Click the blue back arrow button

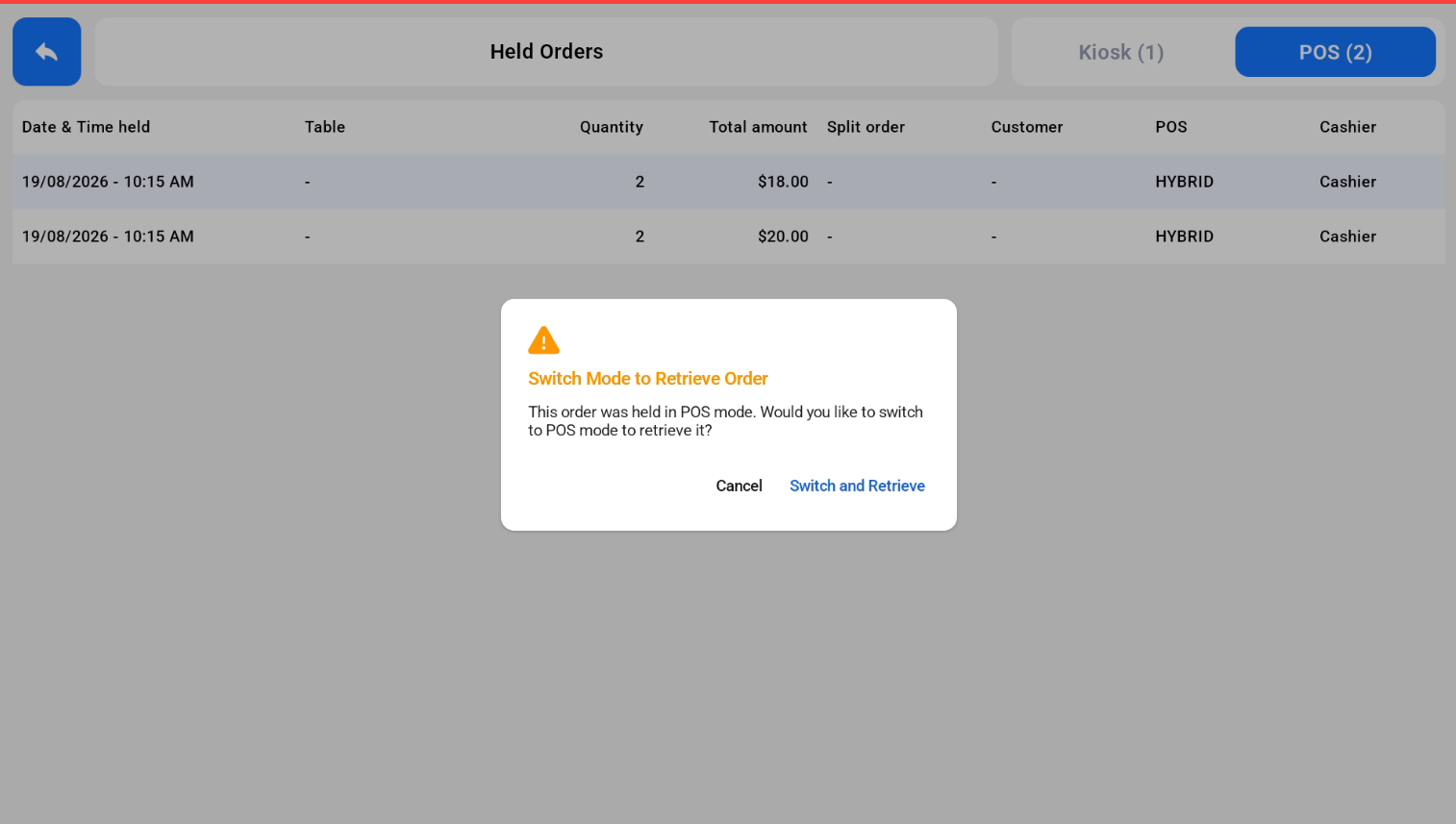coord(46,52)
